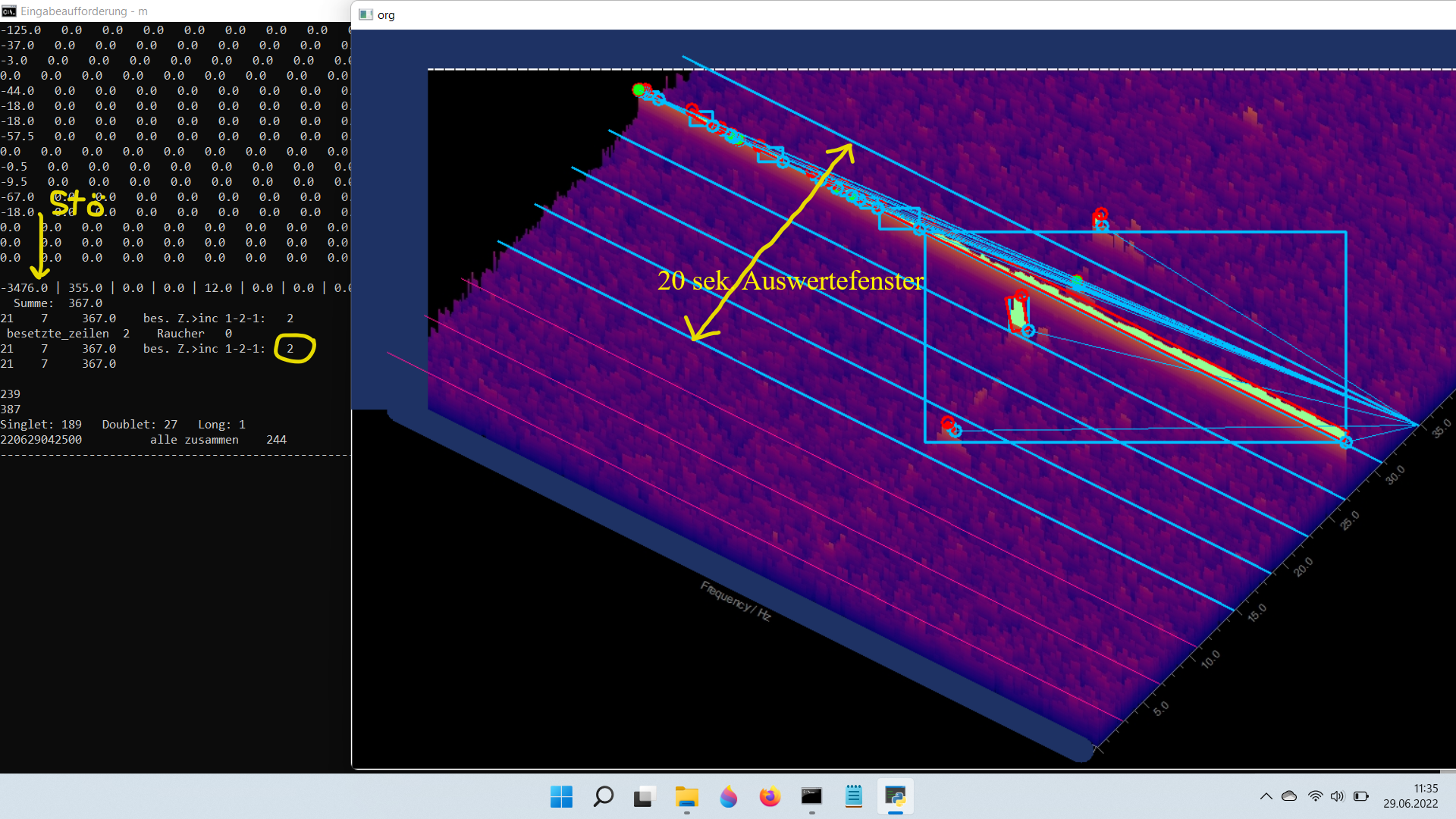Check the battery status tray icon
The width and height of the screenshot is (1456, 819).
coord(1361,796)
